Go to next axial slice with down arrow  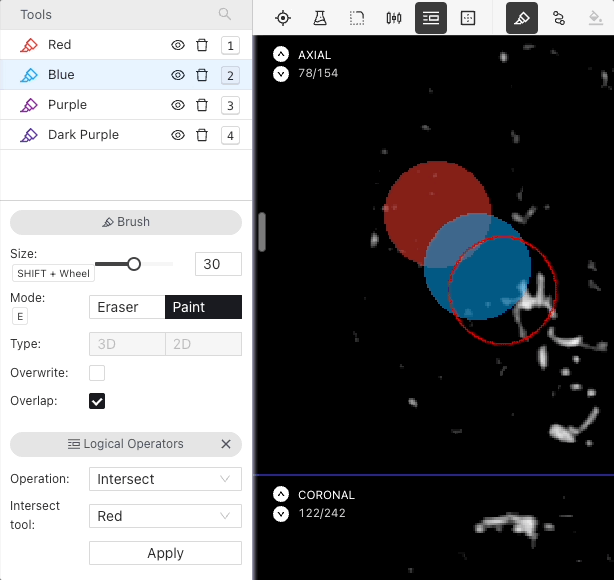pos(281,74)
